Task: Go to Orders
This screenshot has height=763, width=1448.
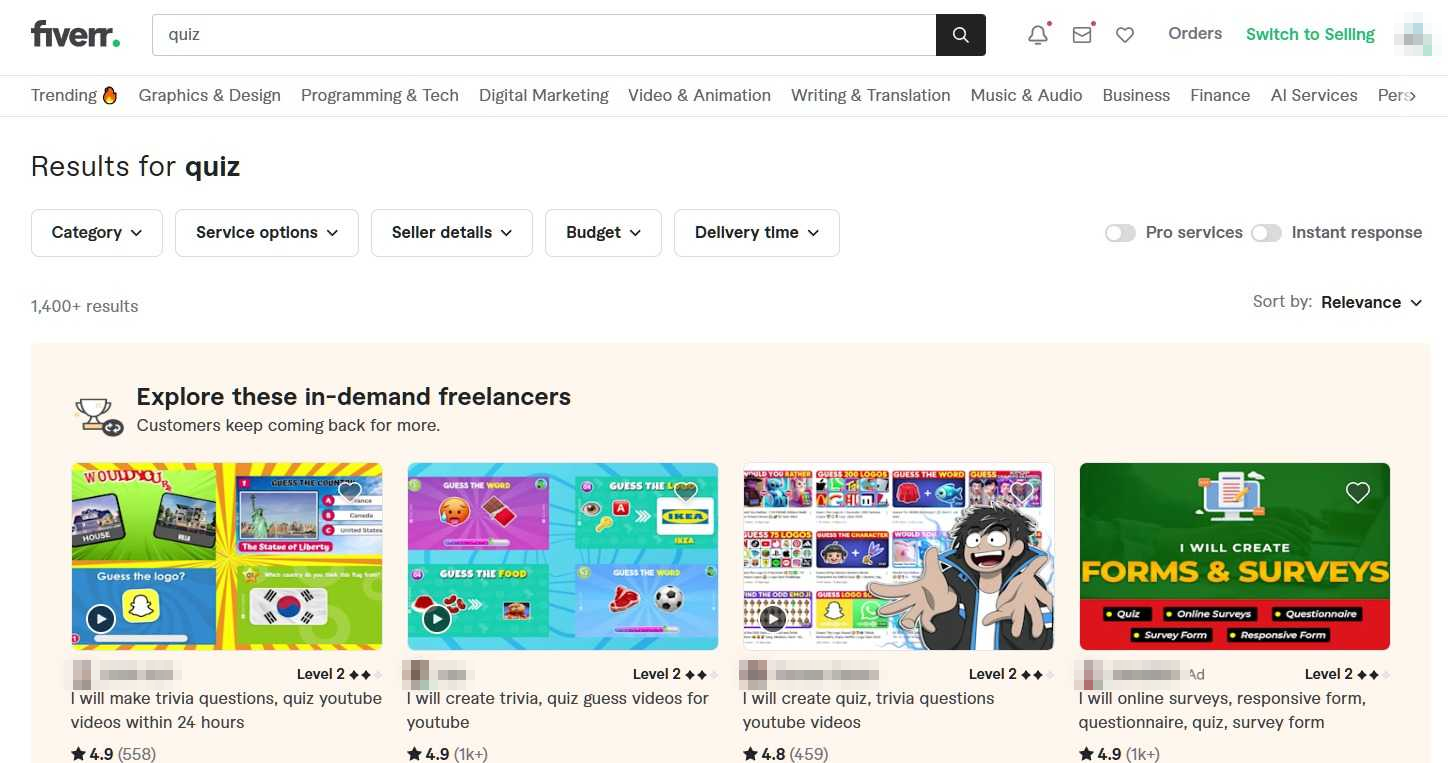Action: pos(1195,34)
